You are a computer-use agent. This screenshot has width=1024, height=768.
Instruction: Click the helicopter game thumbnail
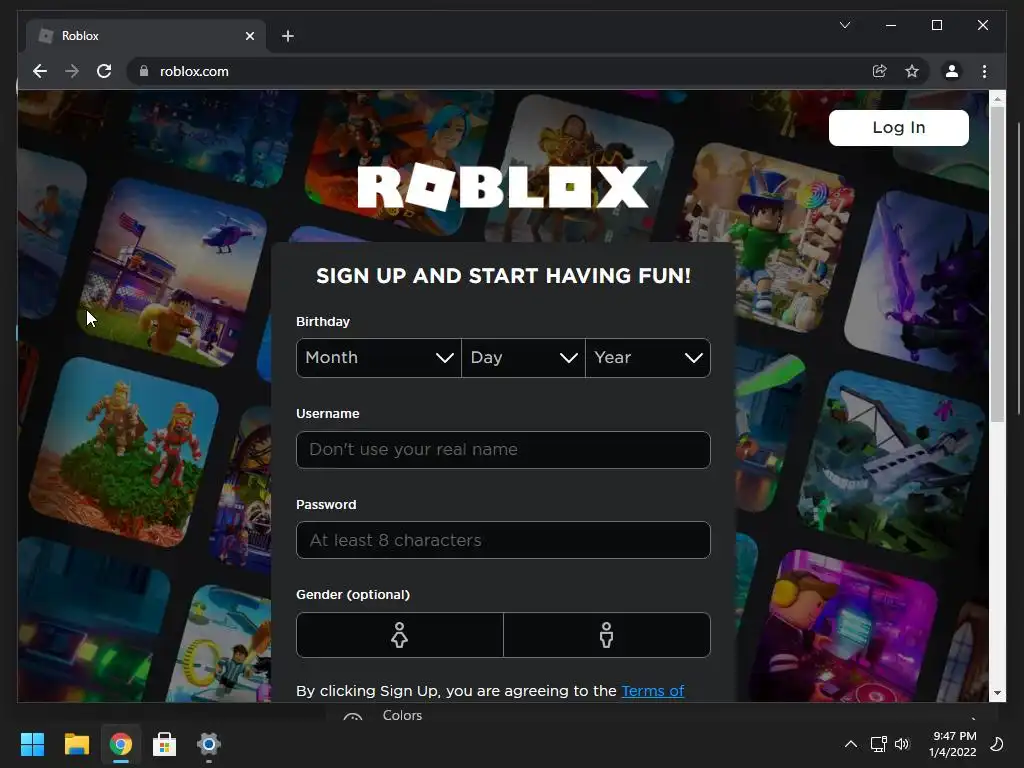(172, 272)
